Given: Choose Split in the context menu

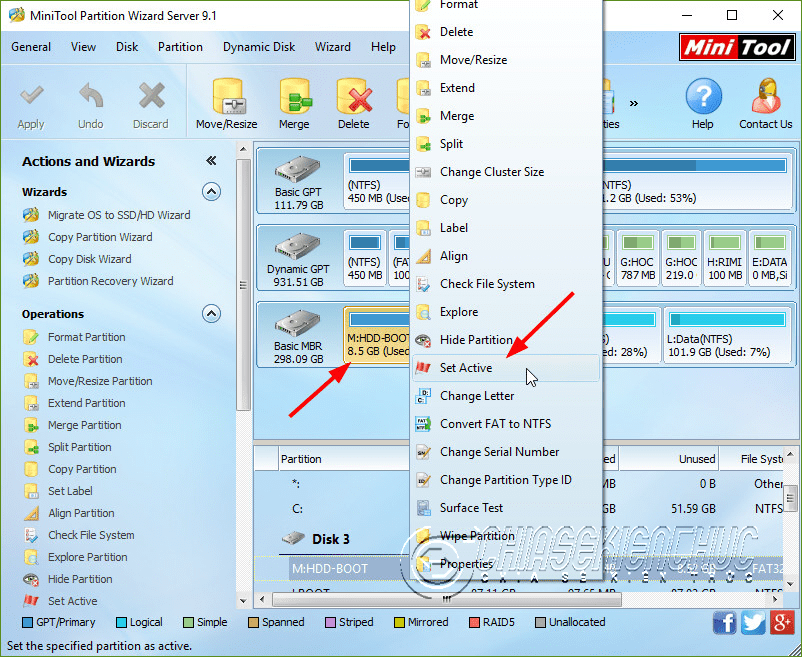Looking at the screenshot, I should 505,144.
